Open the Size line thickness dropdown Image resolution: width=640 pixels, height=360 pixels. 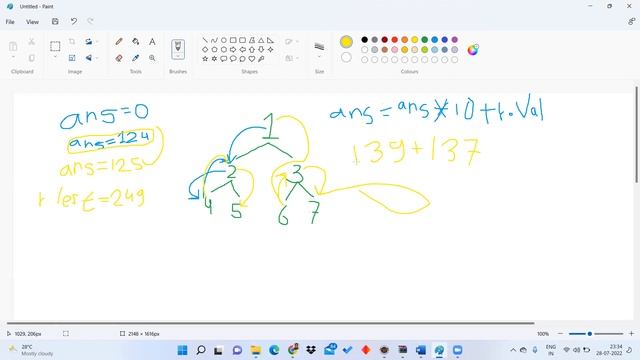coord(319,50)
